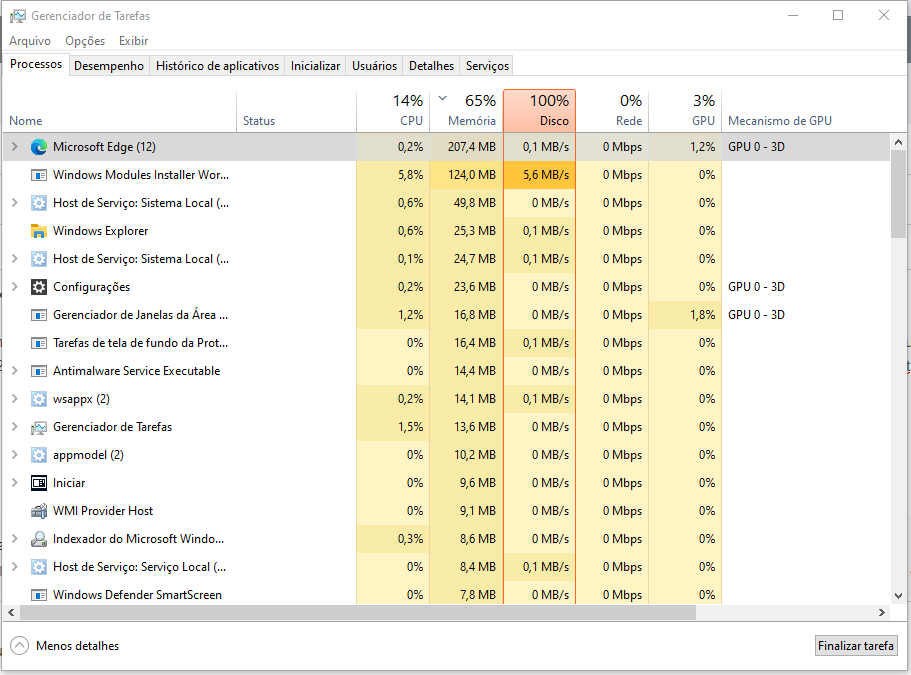Click the Tarefas de tela de fundo icon
Viewport: 911px width, 675px height.
click(39, 343)
